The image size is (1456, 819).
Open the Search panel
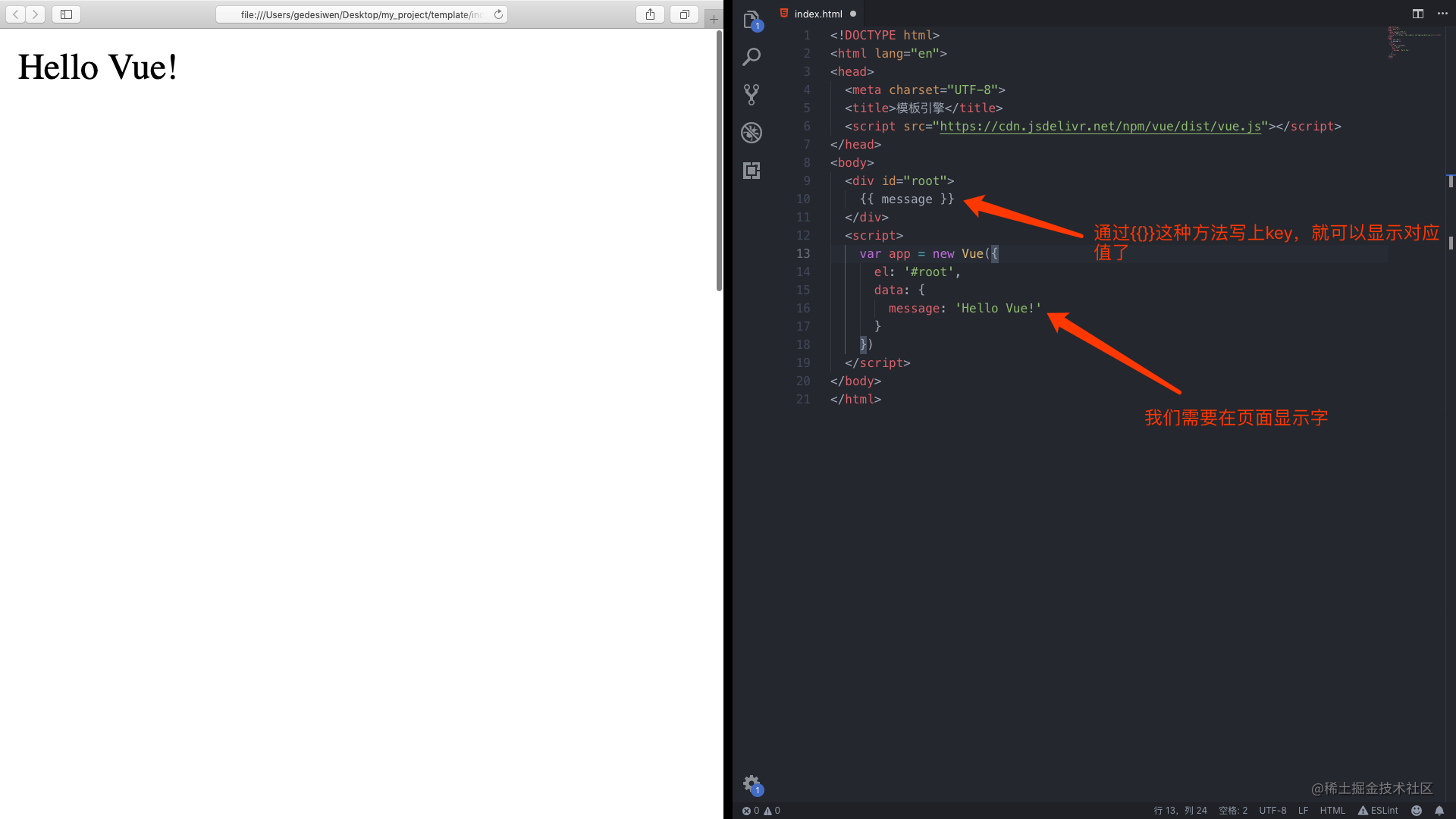[751, 57]
